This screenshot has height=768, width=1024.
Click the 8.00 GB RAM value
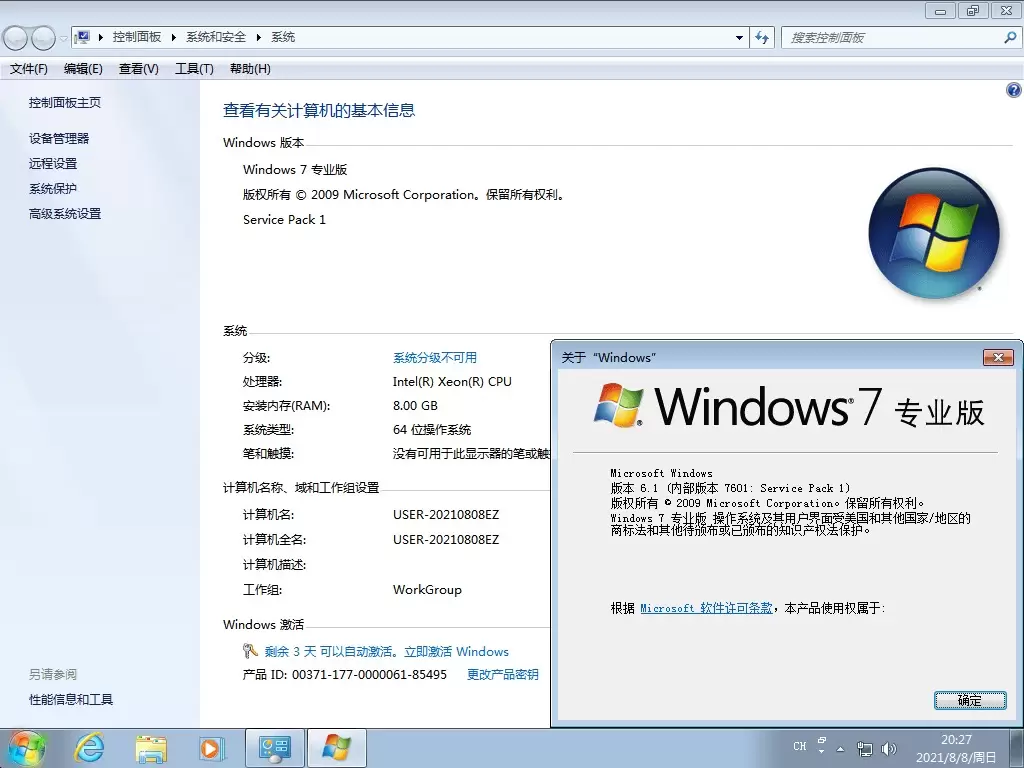(x=415, y=406)
